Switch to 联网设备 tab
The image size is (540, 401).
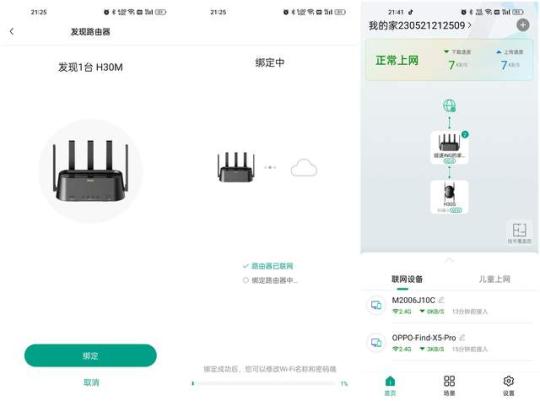407,279
